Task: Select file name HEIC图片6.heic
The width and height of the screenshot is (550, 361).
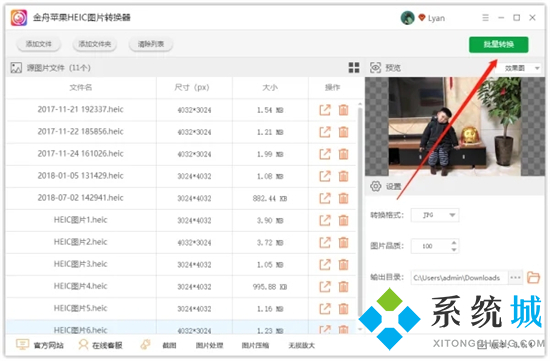Action: 81,330
